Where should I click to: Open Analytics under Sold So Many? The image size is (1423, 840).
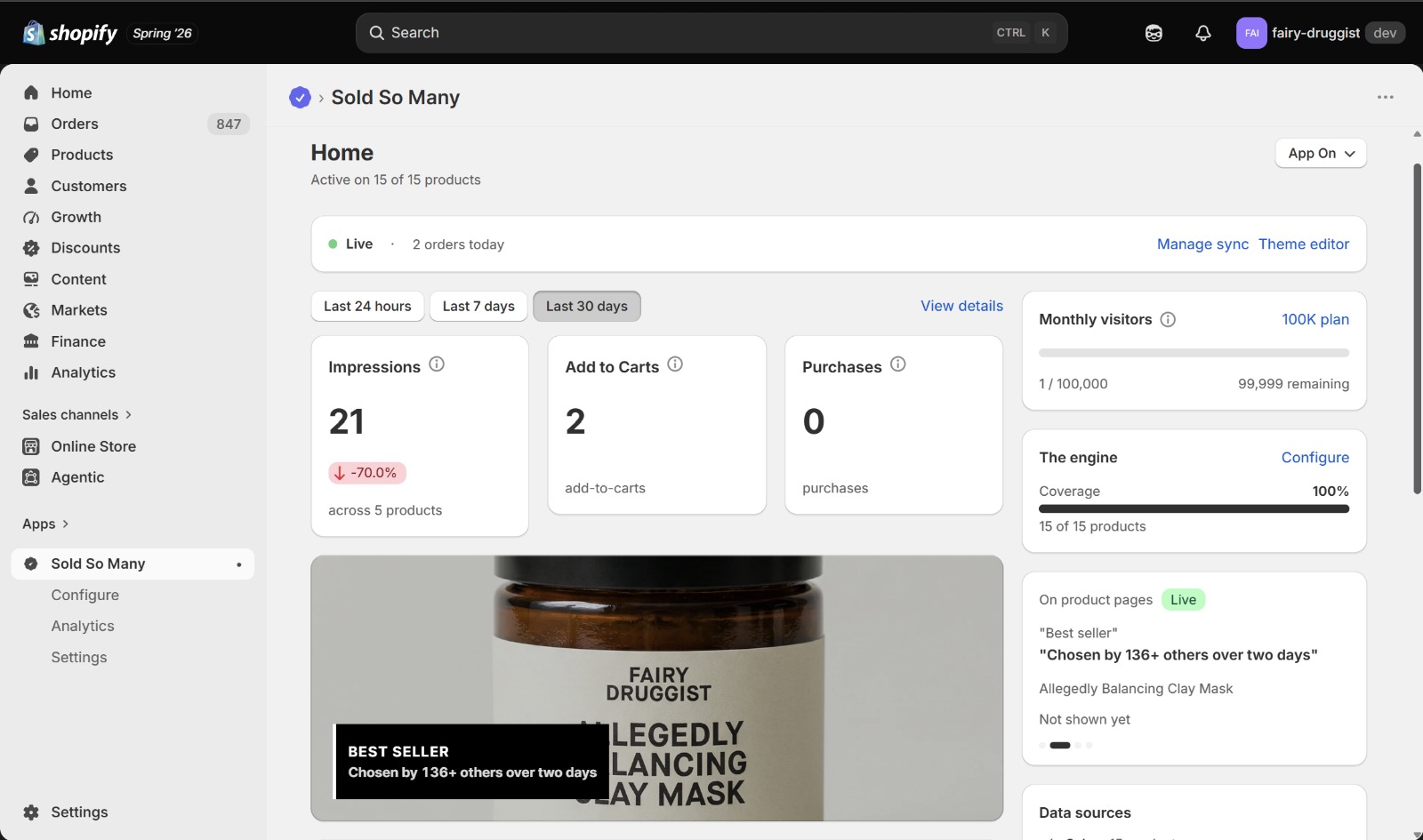[x=83, y=626]
